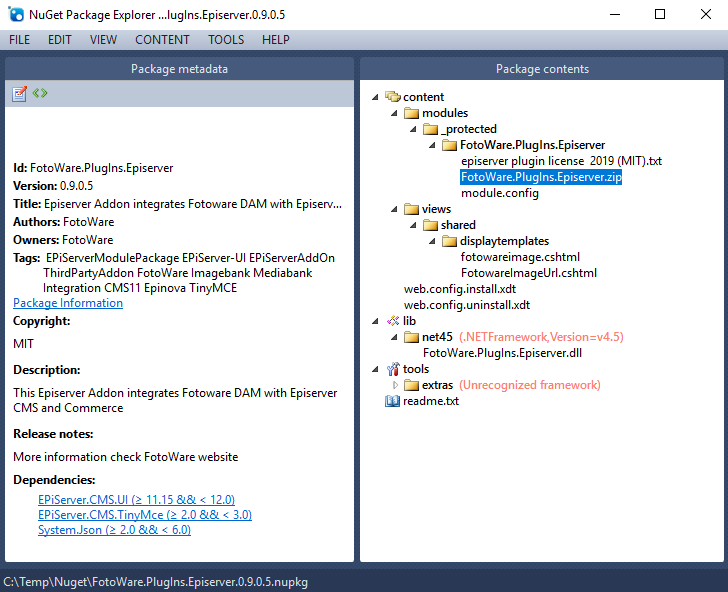Click the Package metadata panel header
Image resolution: width=728 pixels, height=592 pixels.
pyautogui.click(x=179, y=69)
